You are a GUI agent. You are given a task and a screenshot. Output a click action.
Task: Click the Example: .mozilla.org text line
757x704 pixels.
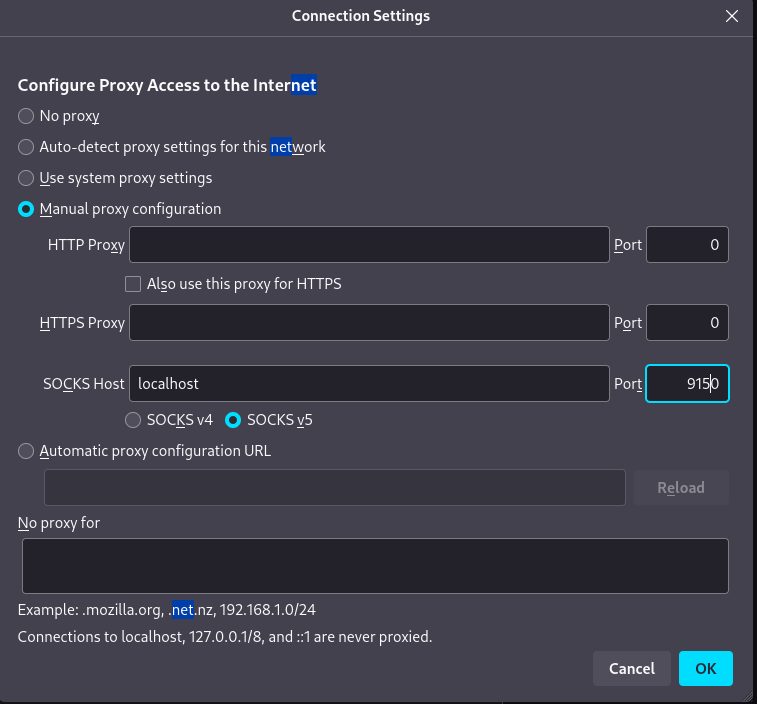[167, 610]
